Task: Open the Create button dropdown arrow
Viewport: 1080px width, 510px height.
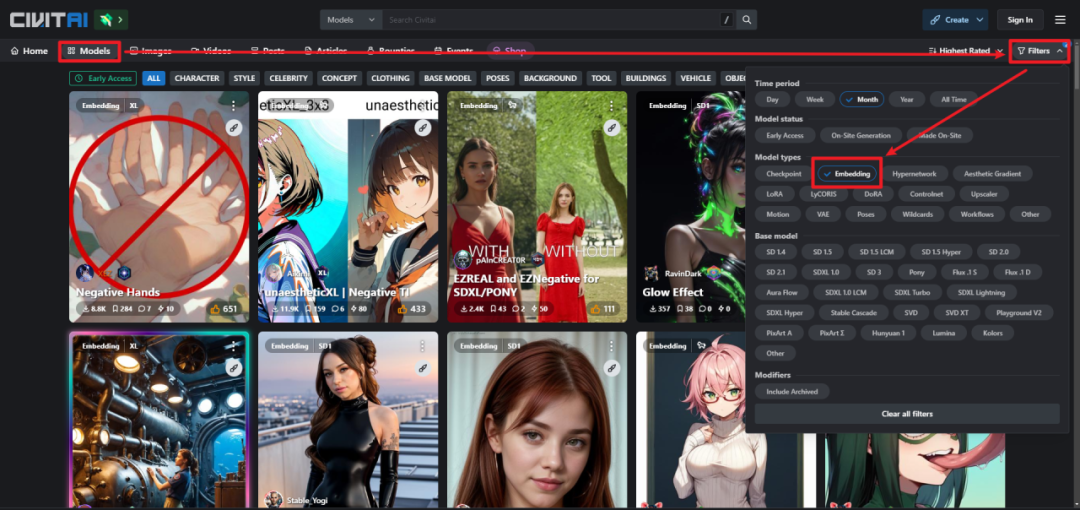Action: click(x=979, y=20)
